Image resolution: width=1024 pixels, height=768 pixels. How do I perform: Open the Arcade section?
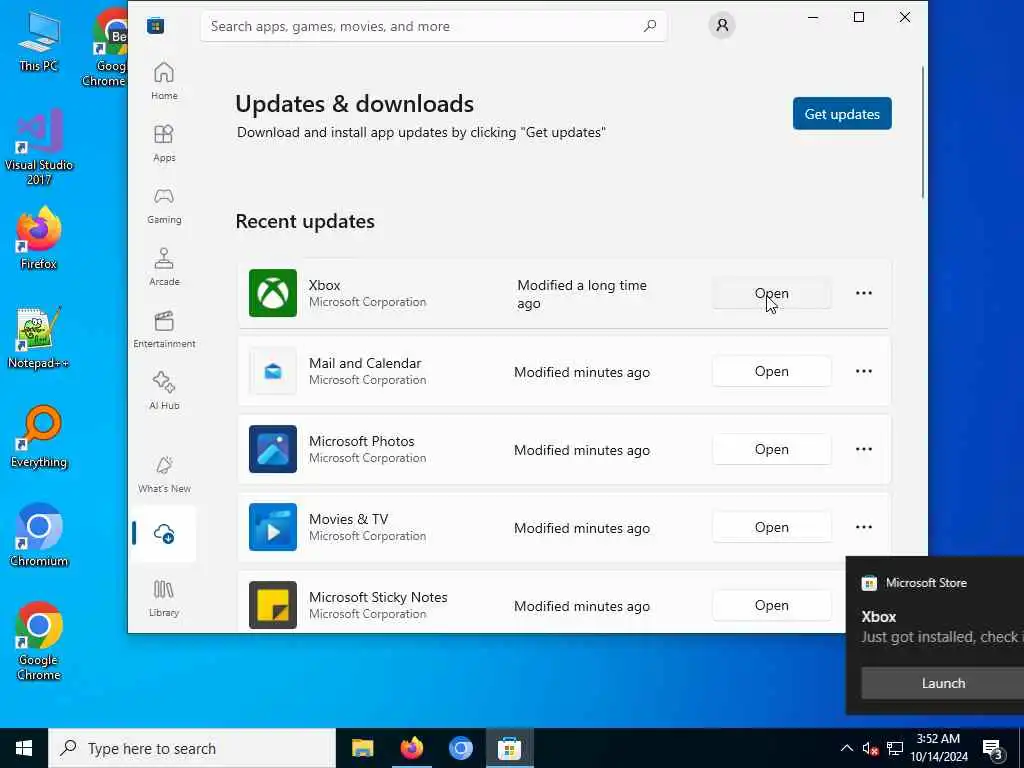[164, 267]
